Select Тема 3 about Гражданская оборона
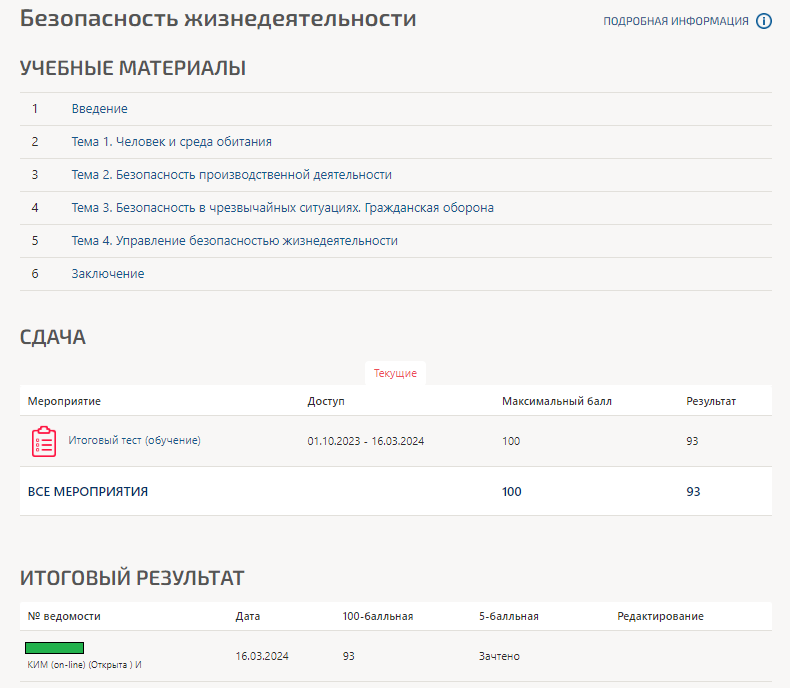Screen dimensions: 790x688 tap(282, 208)
